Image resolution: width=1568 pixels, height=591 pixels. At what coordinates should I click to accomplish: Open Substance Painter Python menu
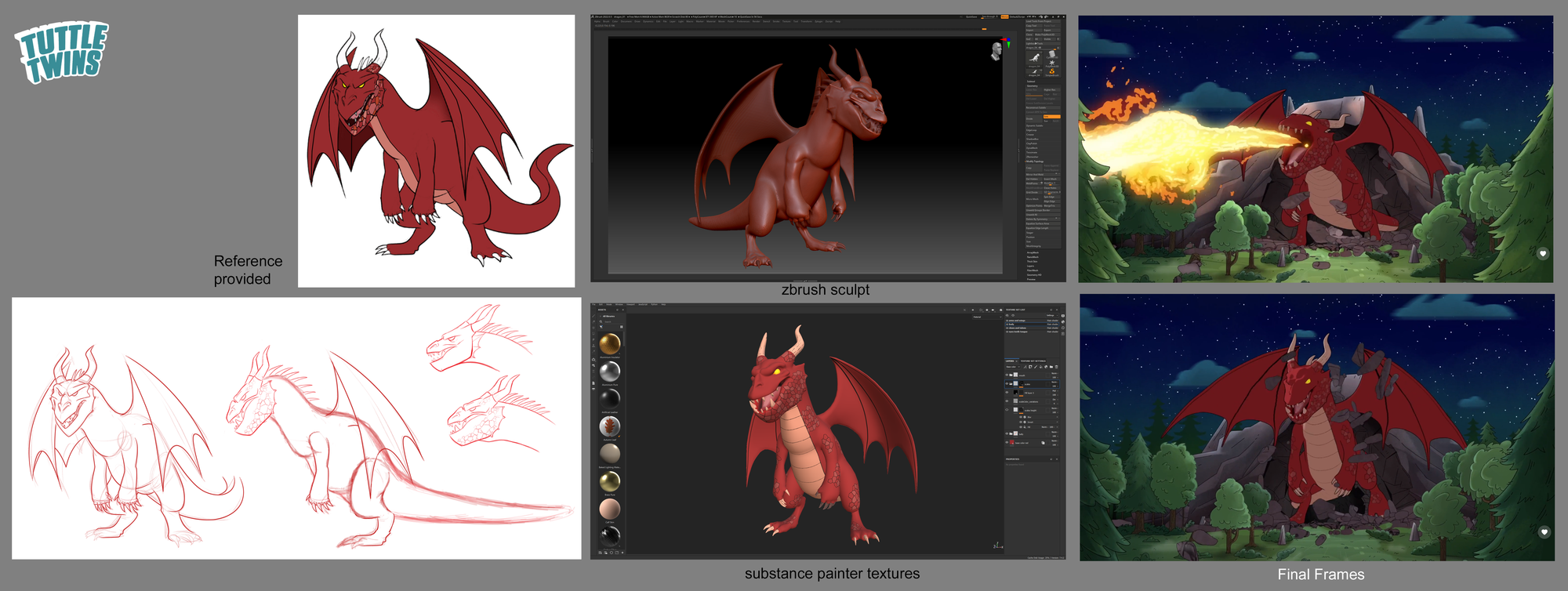[654, 304]
